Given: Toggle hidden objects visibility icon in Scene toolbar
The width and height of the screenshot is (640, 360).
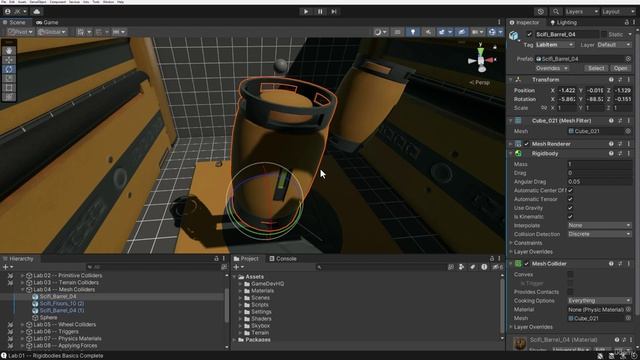Looking at the screenshot, I should click(x=461, y=32).
